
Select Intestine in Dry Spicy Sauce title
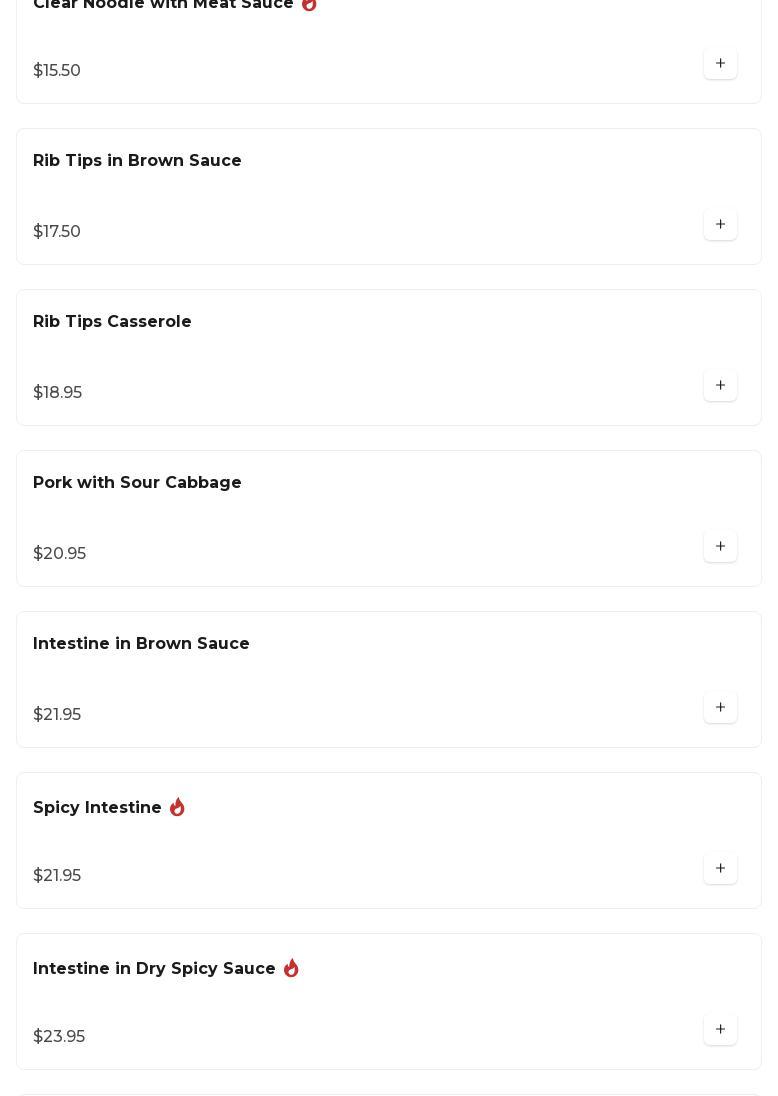pyautogui.click(x=154, y=969)
